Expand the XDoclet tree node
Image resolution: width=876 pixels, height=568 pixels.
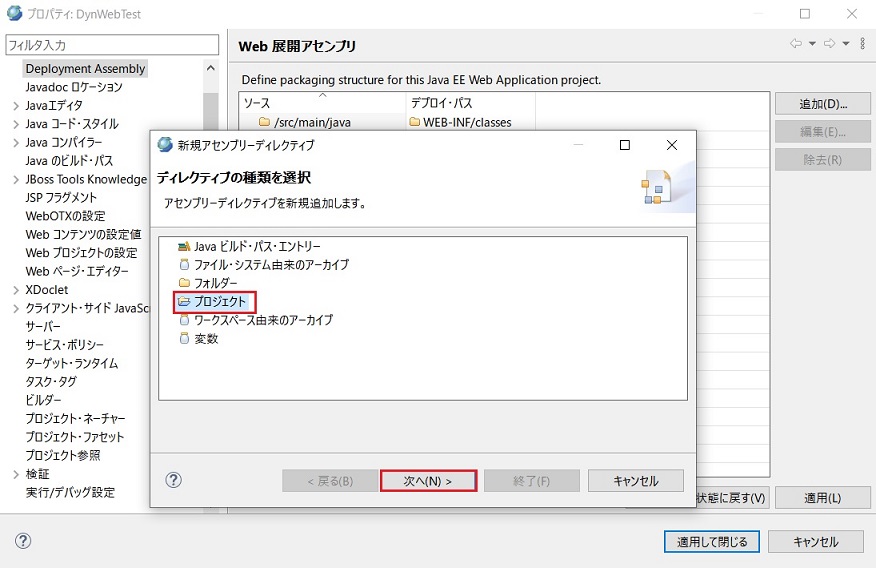click(x=16, y=290)
